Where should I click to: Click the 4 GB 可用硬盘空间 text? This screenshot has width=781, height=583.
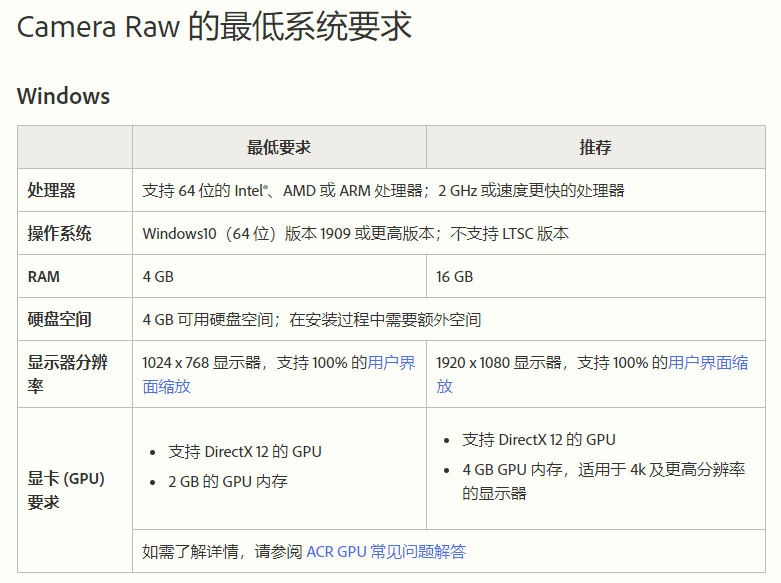click(x=312, y=319)
